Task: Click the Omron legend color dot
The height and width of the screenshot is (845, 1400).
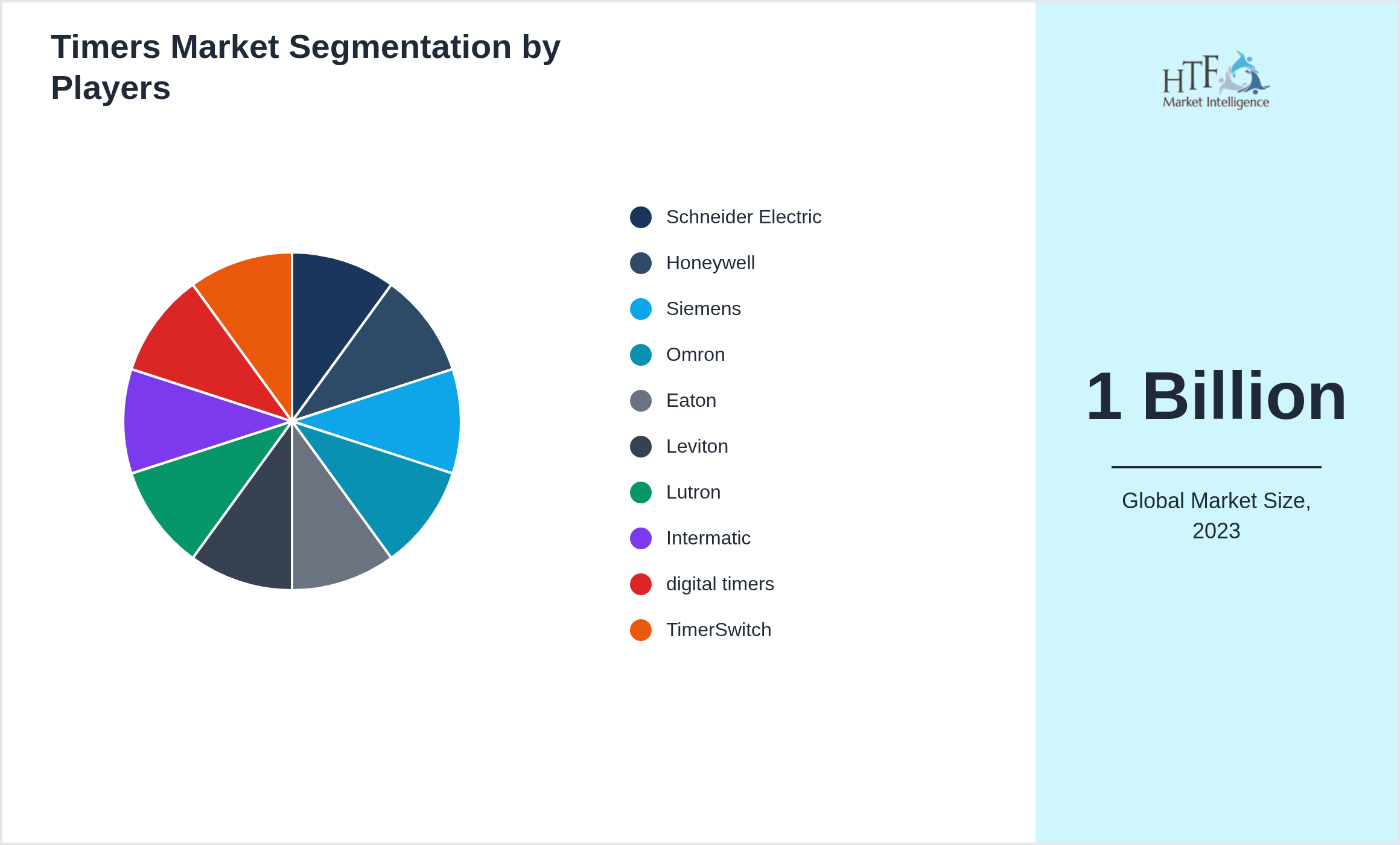Action: 641,355
